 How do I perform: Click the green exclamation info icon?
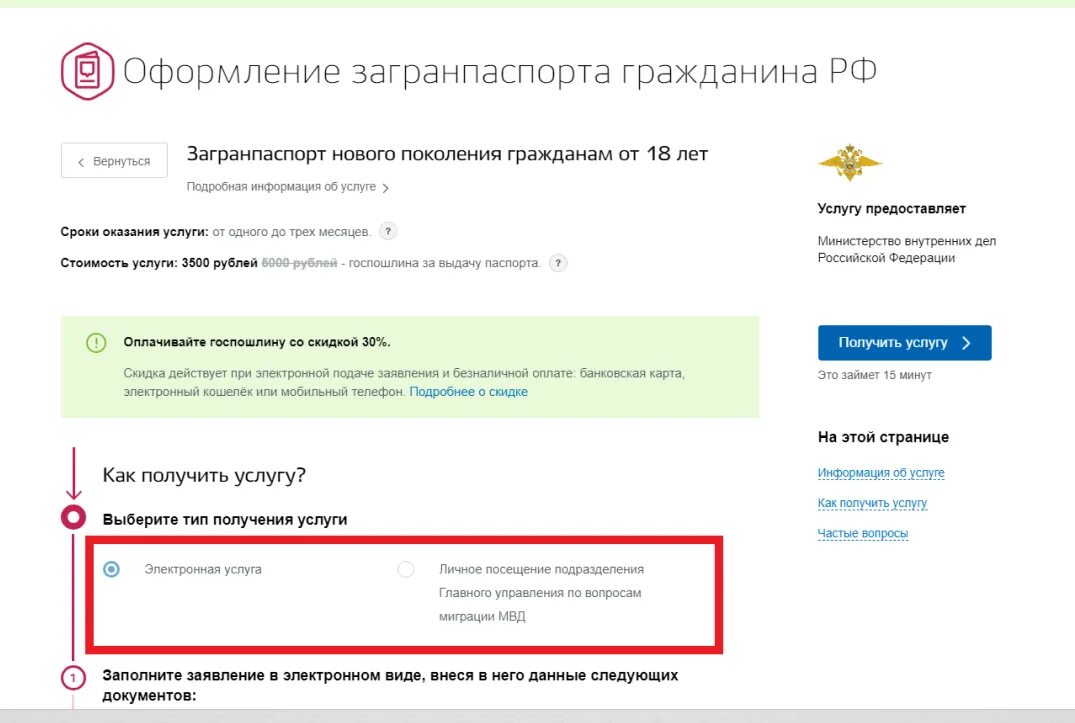96,343
